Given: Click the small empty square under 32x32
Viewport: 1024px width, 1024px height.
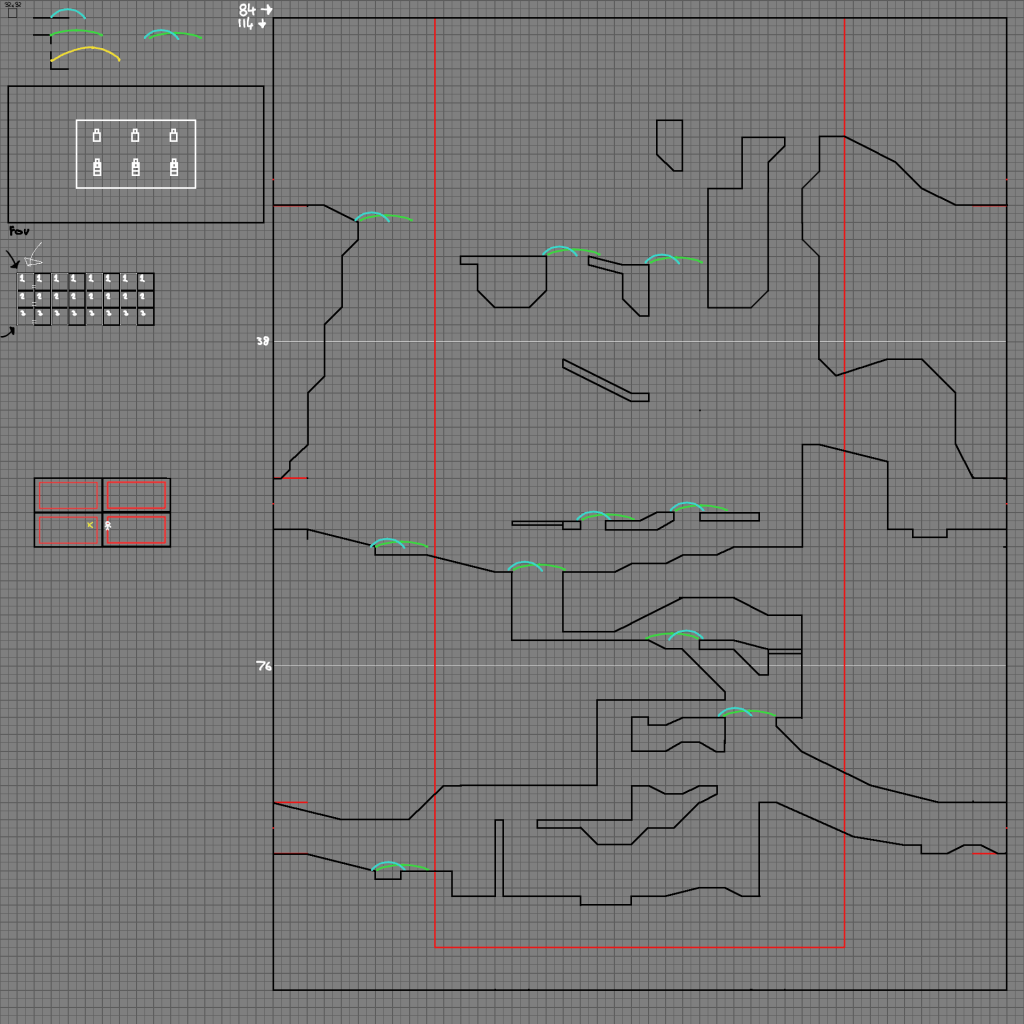Looking at the screenshot, I should (12, 13).
